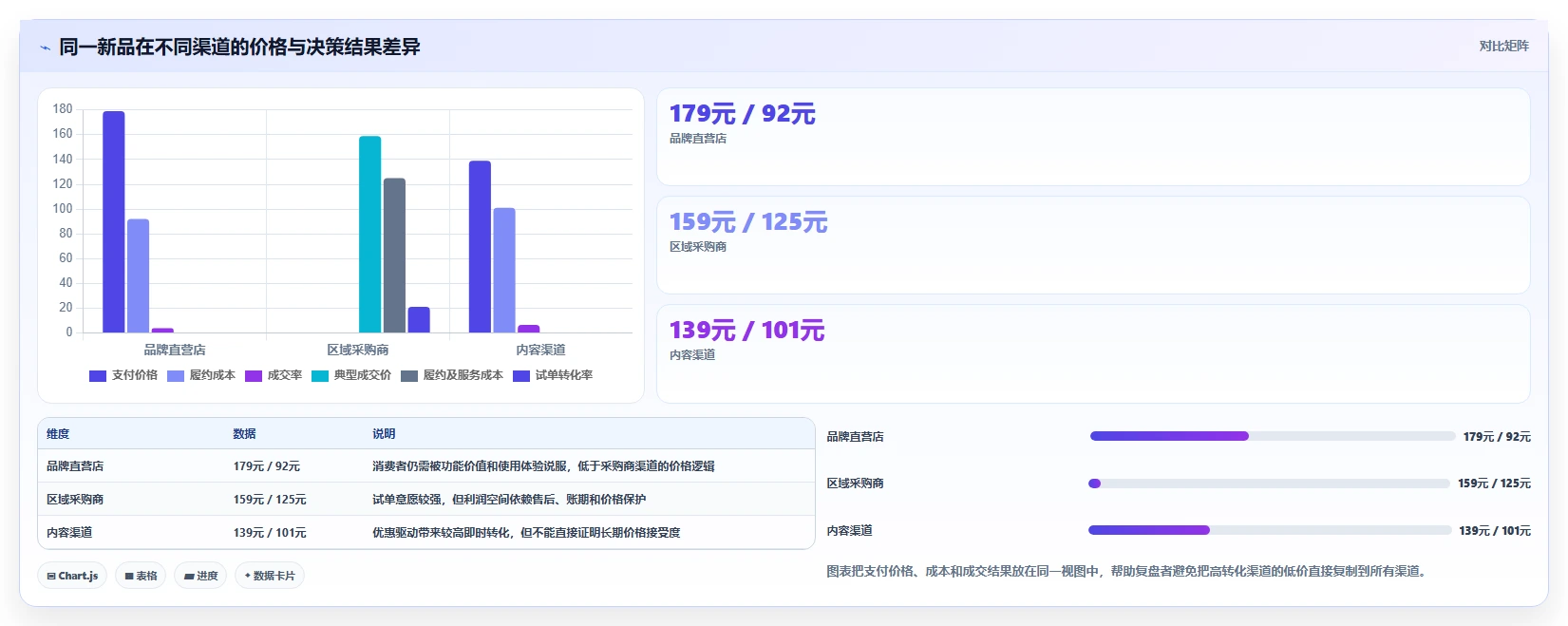The height and width of the screenshot is (626, 1568).
Task: Click the 品牌直营店 label in progress list
Action: pos(855,437)
